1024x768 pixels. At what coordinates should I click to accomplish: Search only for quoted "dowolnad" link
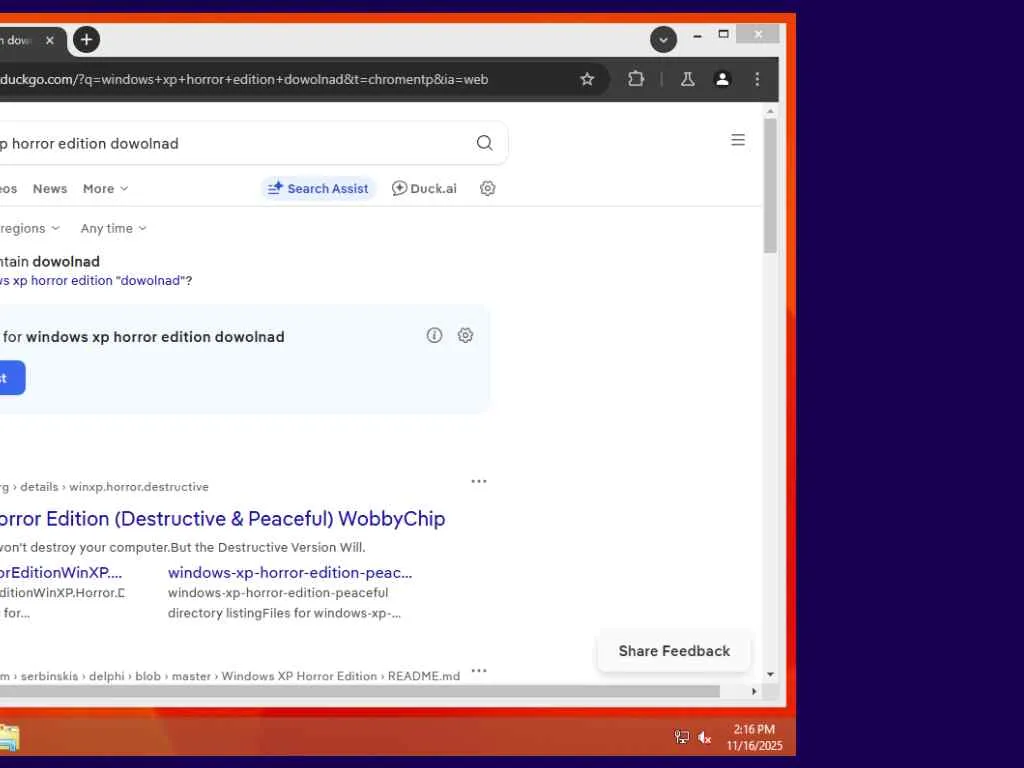point(95,281)
